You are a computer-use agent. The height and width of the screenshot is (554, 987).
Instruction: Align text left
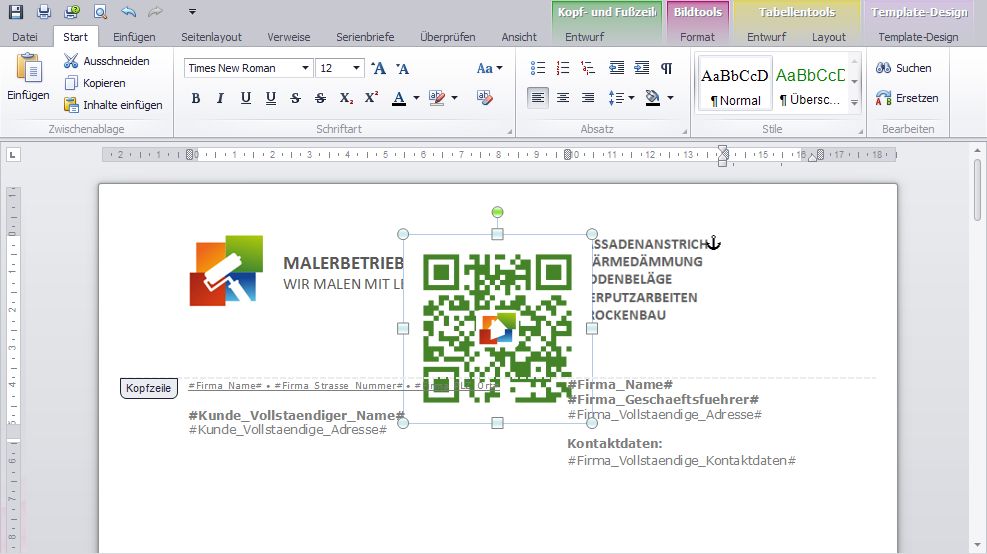[x=538, y=98]
